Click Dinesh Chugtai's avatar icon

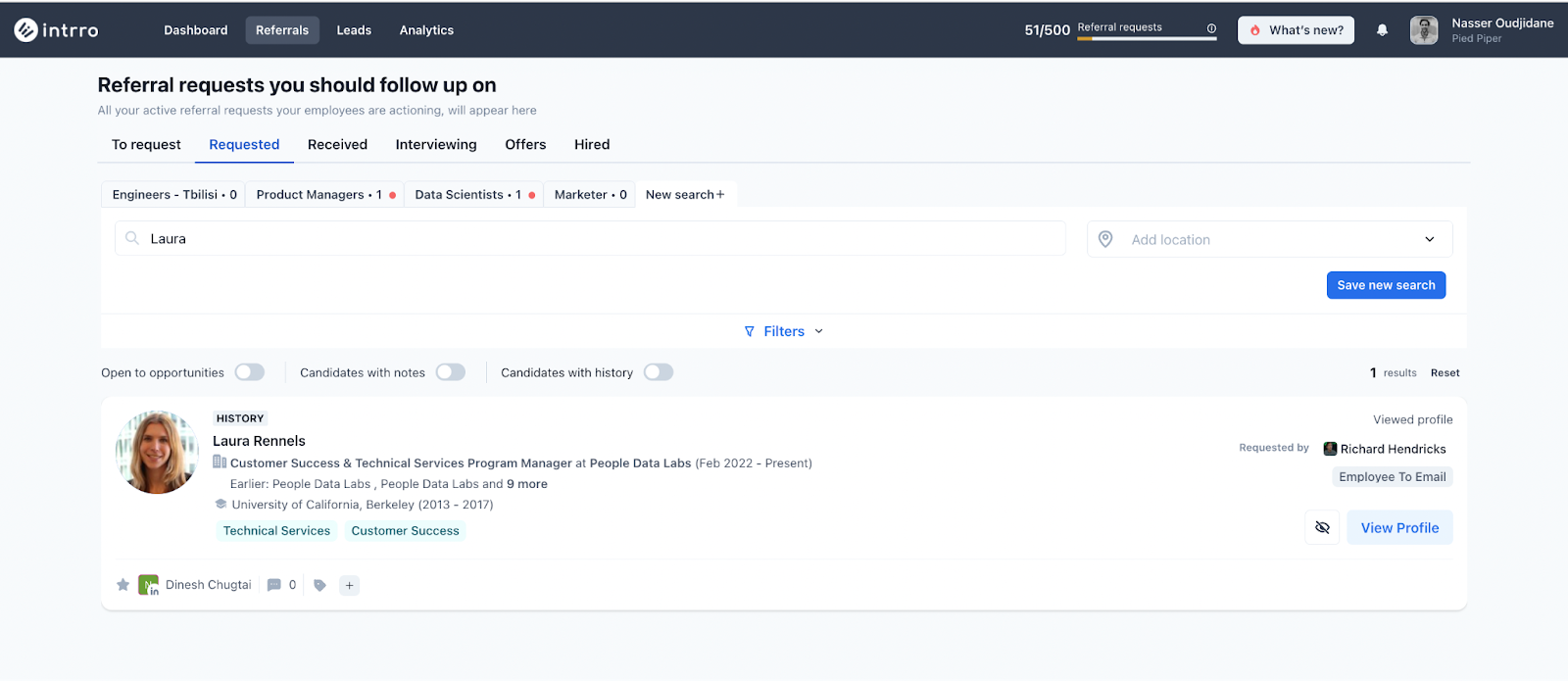click(148, 585)
